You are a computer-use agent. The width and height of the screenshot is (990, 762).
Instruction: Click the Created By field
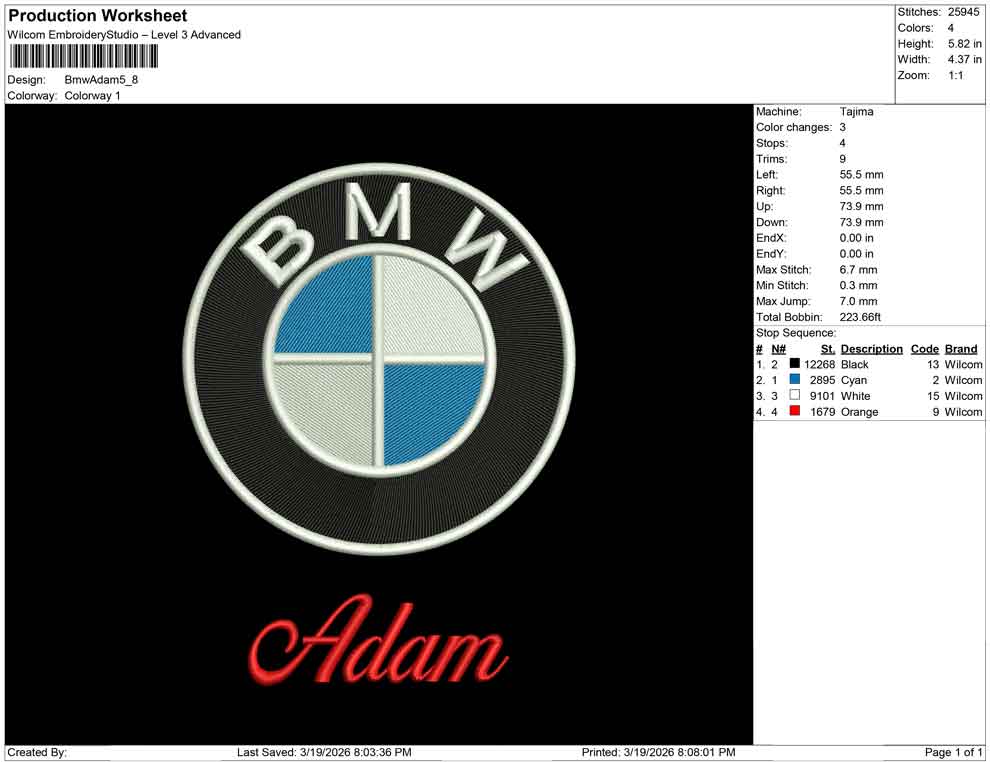click(x=38, y=752)
